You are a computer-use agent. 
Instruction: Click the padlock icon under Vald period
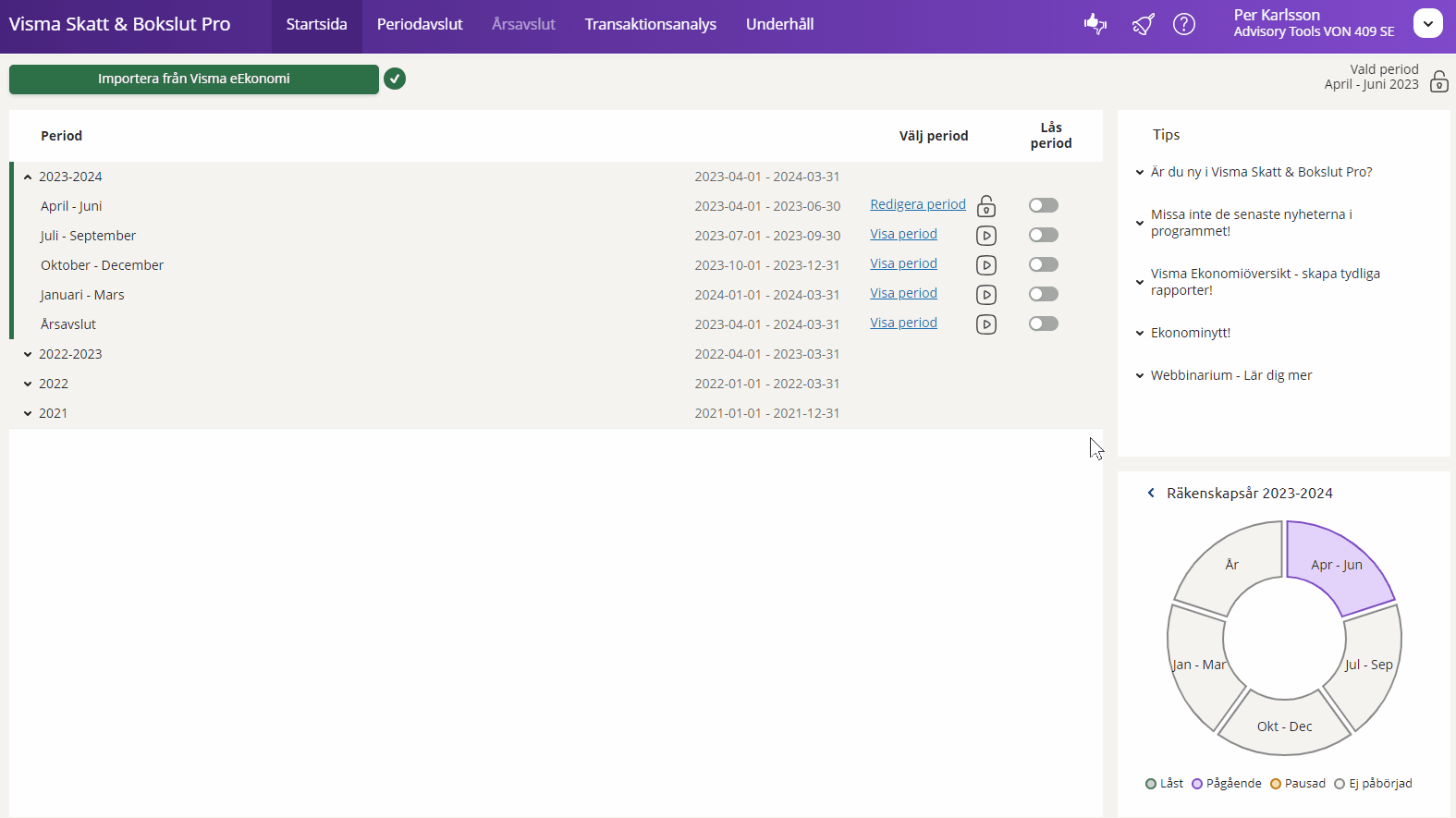tap(1438, 81)
